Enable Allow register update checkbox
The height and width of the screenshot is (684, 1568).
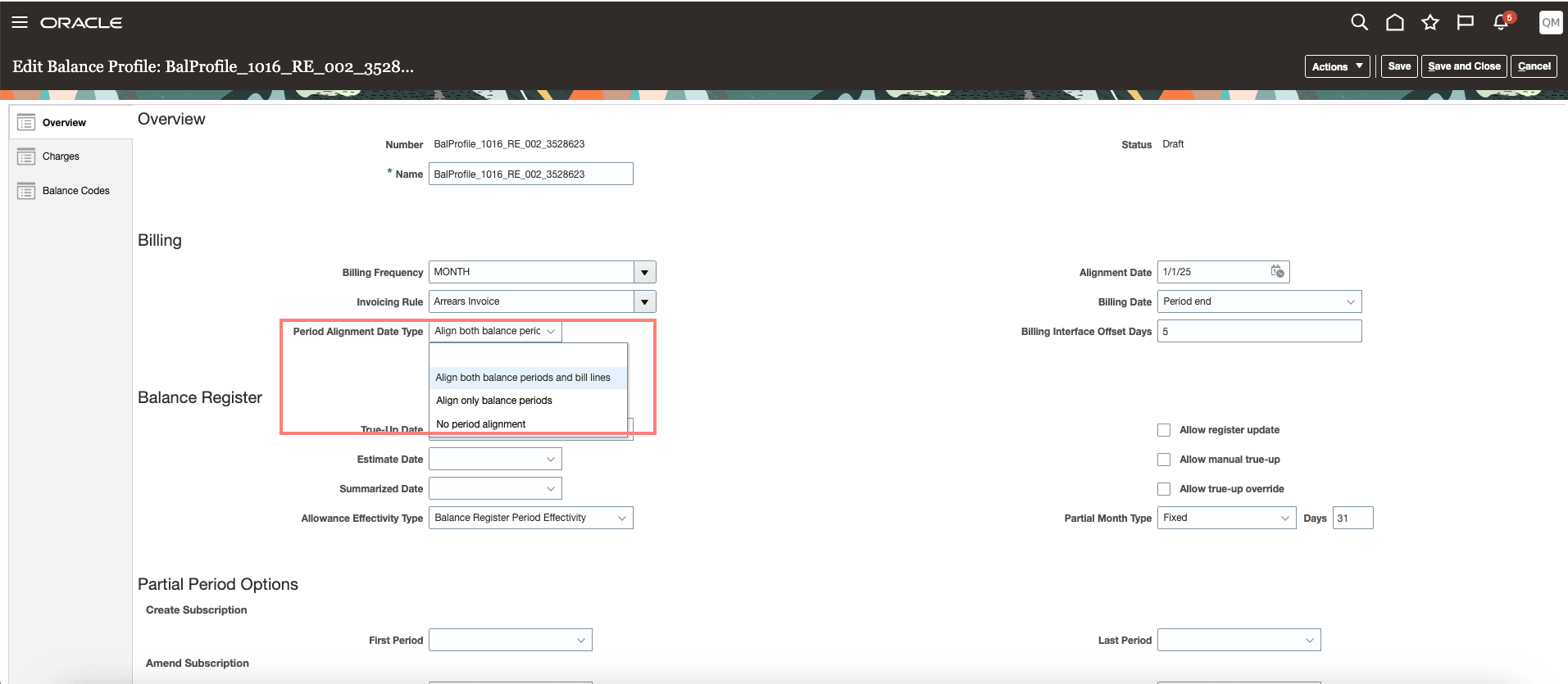(x=1164, y=430)
